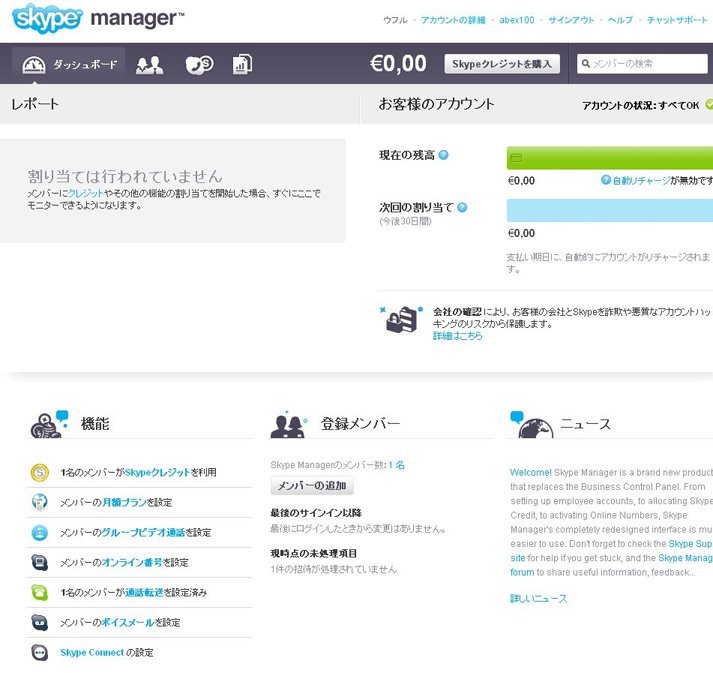Click Skypeクレジットを購入 button
713x673 pixels.
502,64
